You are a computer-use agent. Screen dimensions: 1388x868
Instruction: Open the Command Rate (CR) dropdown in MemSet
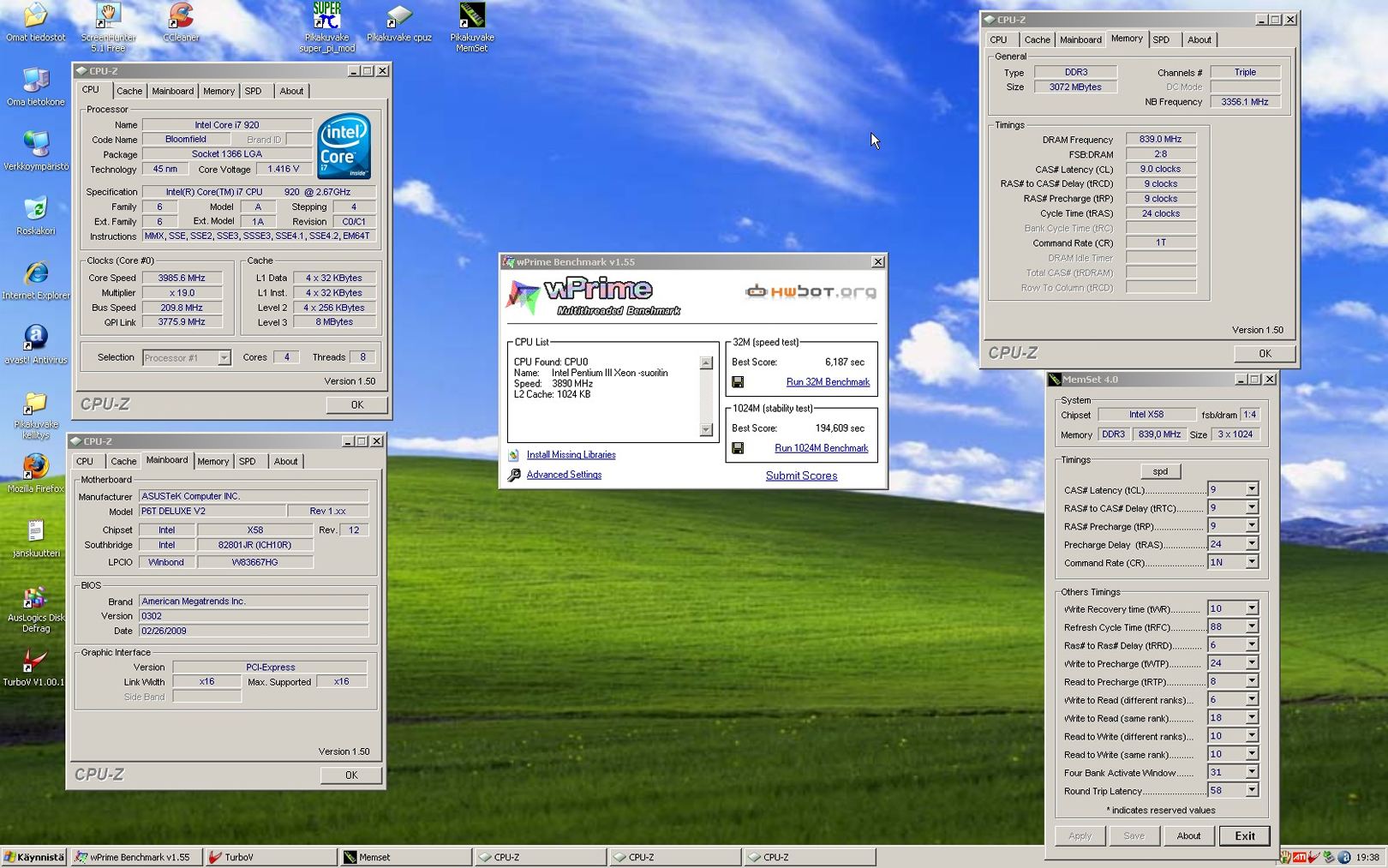(x=1252, y=562)
